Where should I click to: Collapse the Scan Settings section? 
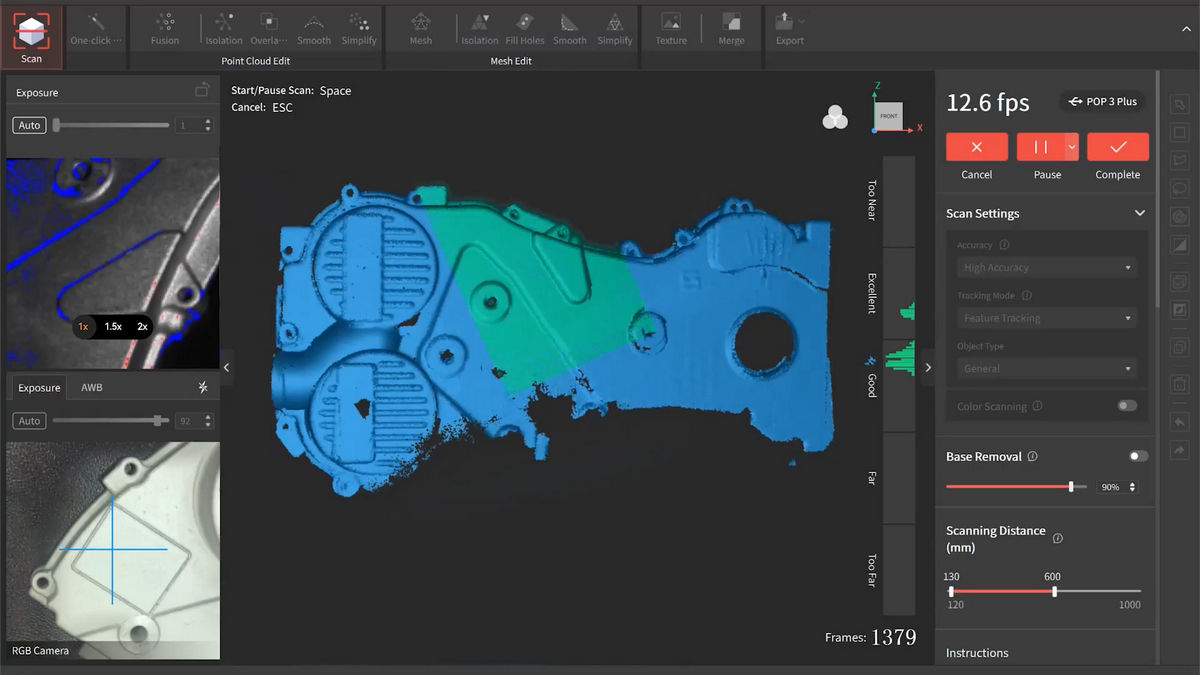pyautogui.click(x=1139, y=213)
